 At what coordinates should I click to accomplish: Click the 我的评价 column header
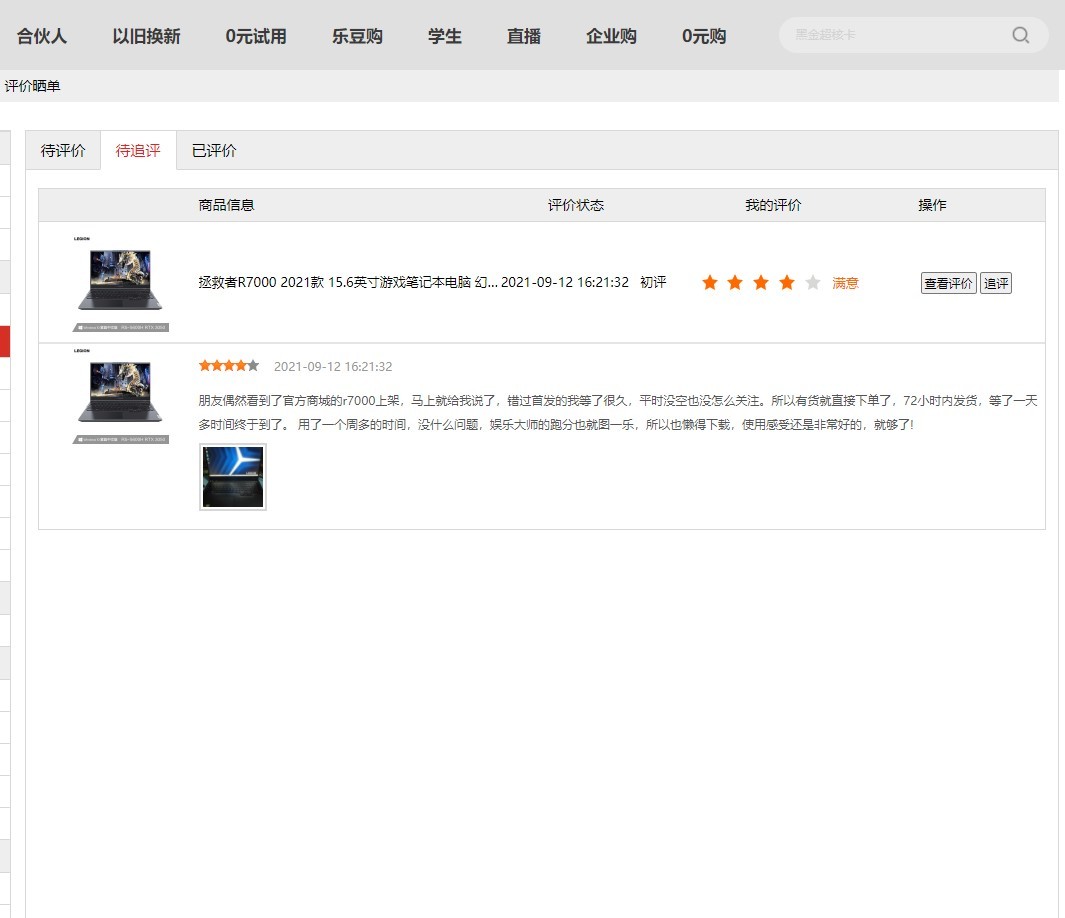(x=773, y=205)
